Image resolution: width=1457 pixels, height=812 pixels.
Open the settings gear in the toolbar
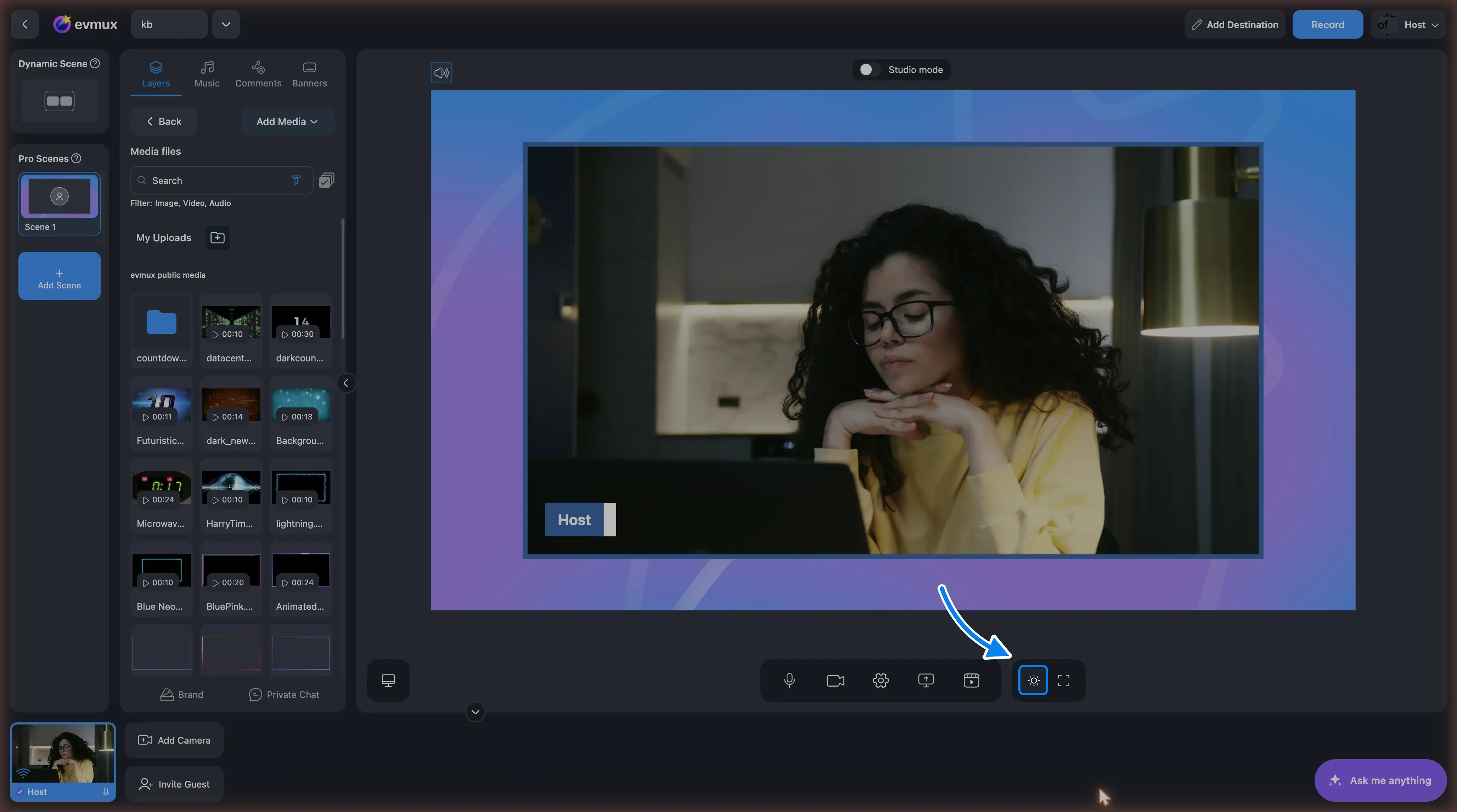(x=881, y=680)
